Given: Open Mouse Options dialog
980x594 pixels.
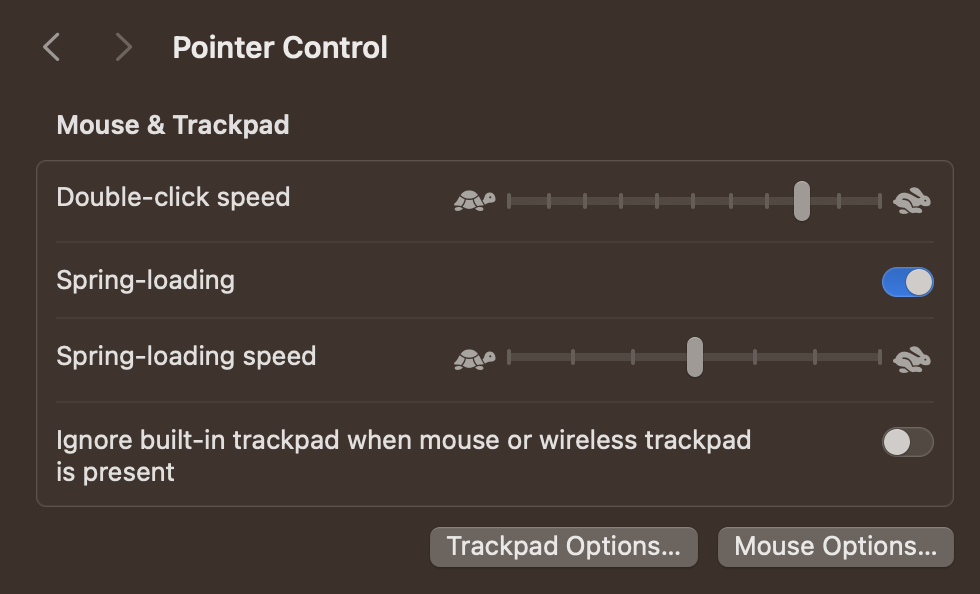Looking at the screenshot, I should click(x=836, y=546).
